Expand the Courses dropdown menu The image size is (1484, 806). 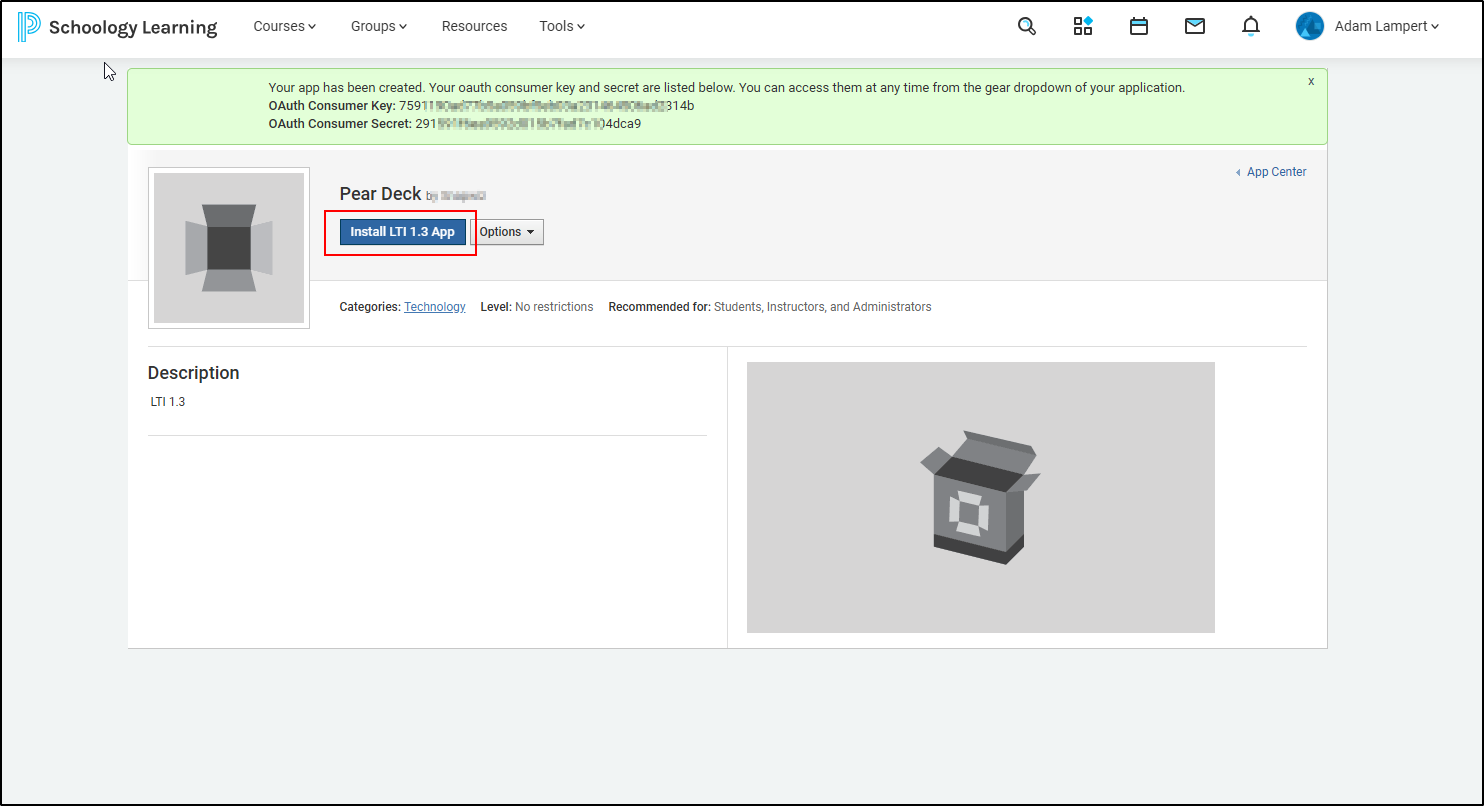coord(285,26)
